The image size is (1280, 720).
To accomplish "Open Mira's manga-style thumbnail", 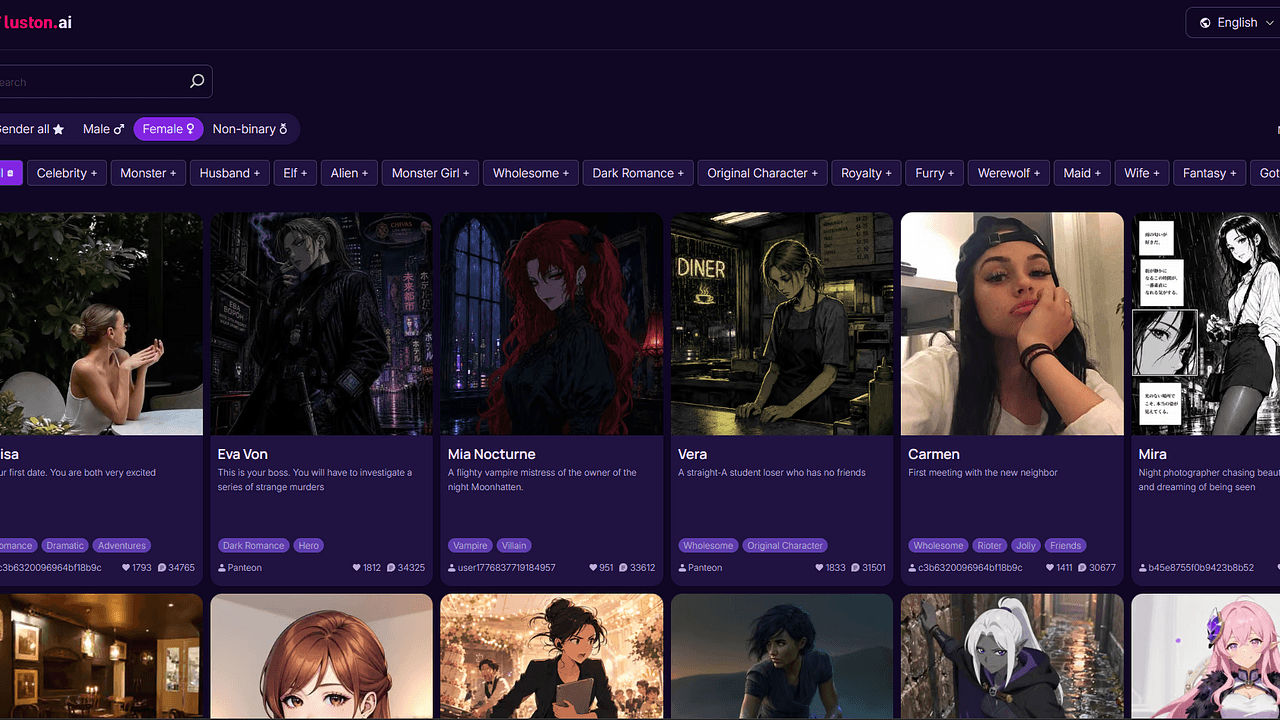I will tap(1206, 323).
